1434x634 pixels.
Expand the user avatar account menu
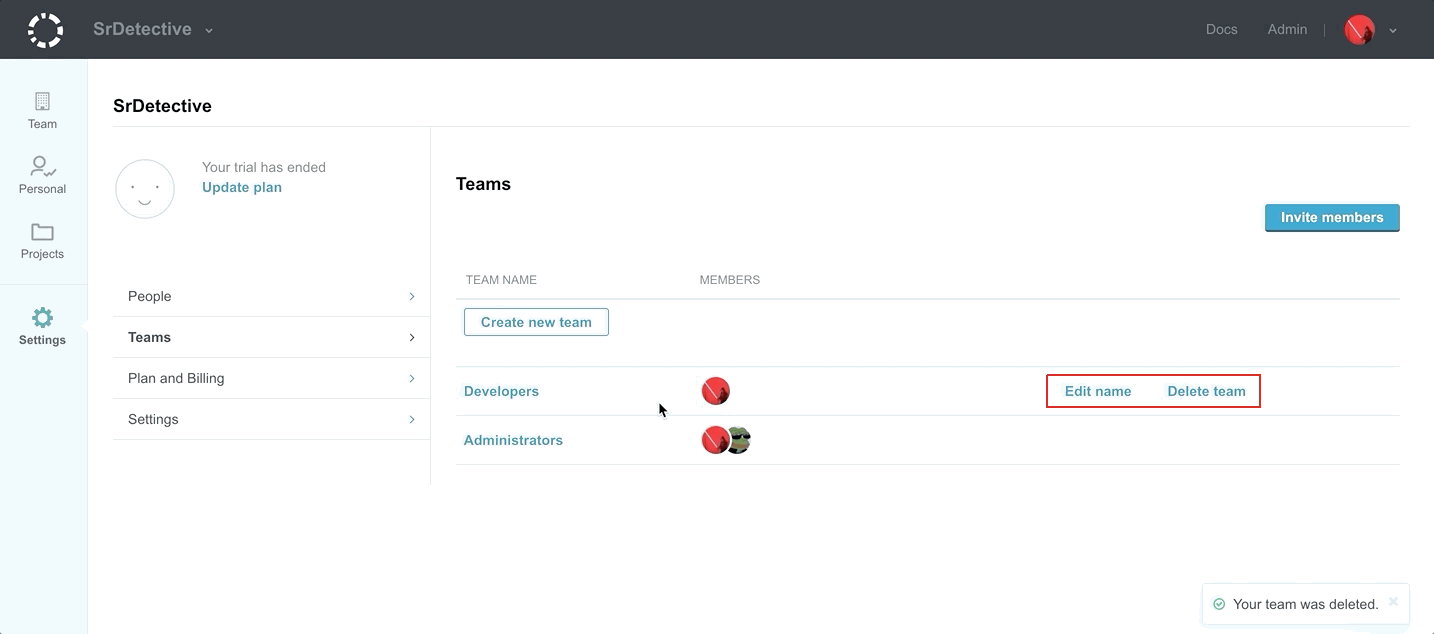(x=1370, y=30)
